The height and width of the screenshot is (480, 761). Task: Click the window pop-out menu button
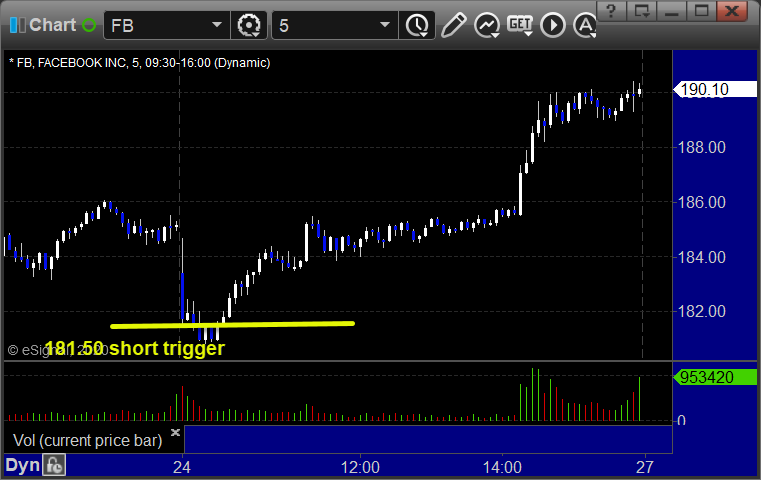641,11
